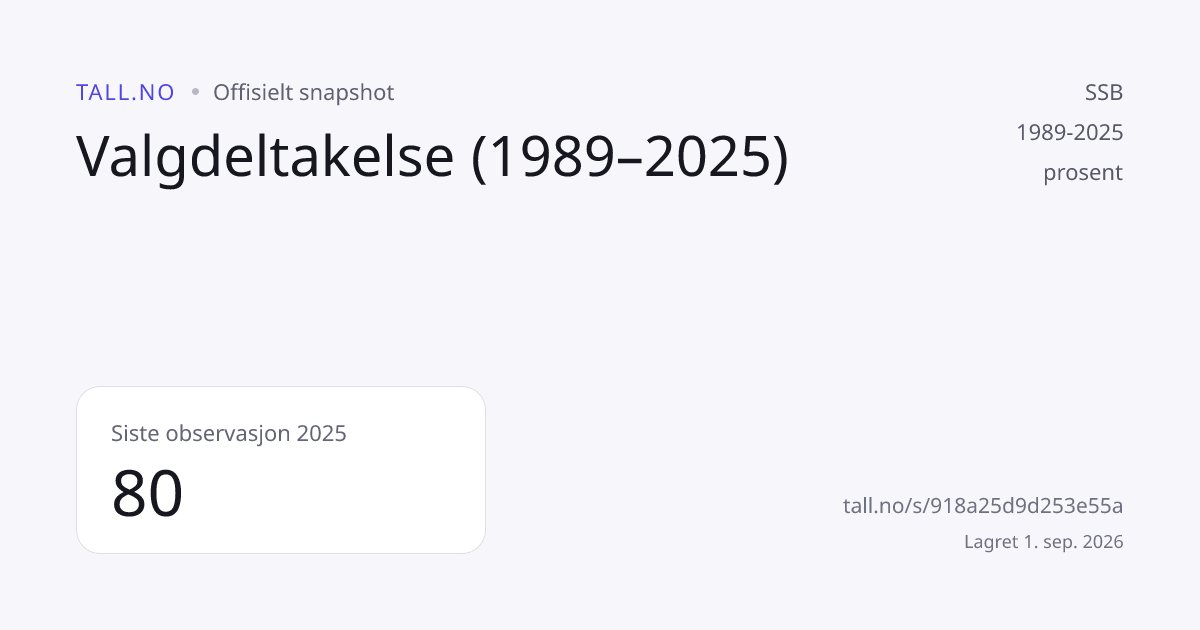
Task: Click the Valgdeltakelse (1989–2025) title
Action: (x=433, y=157)
